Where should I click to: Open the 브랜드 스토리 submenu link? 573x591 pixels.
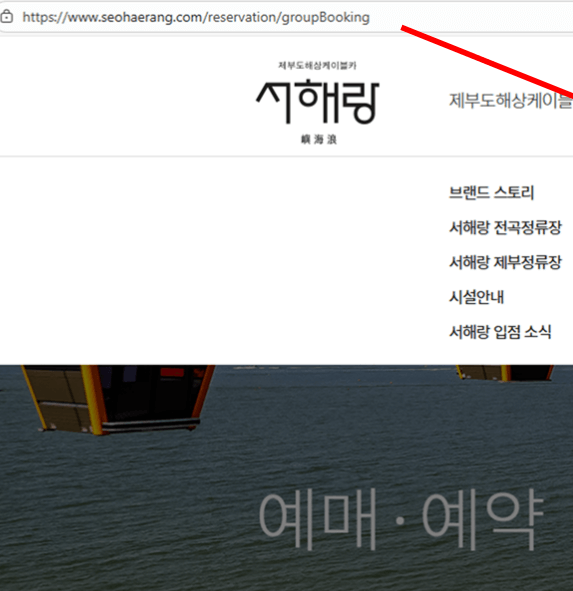491,192
